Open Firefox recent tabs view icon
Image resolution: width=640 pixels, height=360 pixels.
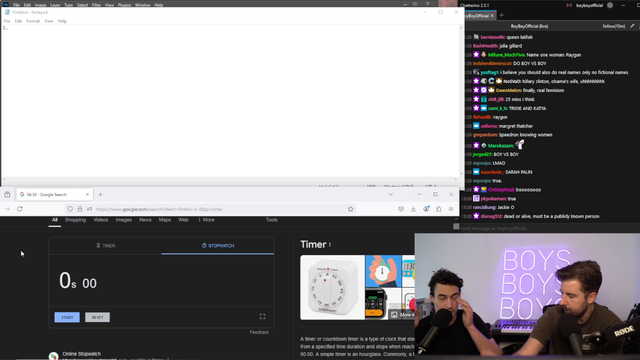coord(7,195)
